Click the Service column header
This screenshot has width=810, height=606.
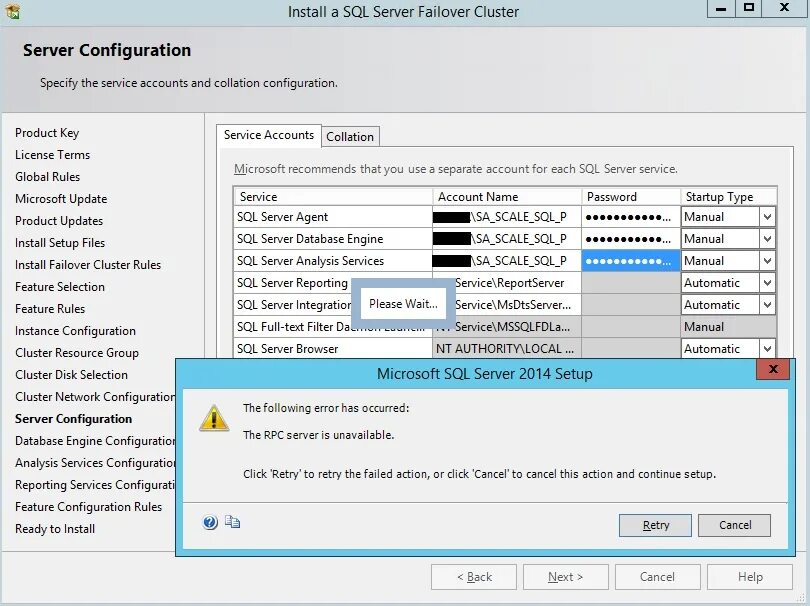tap(333, 197)
